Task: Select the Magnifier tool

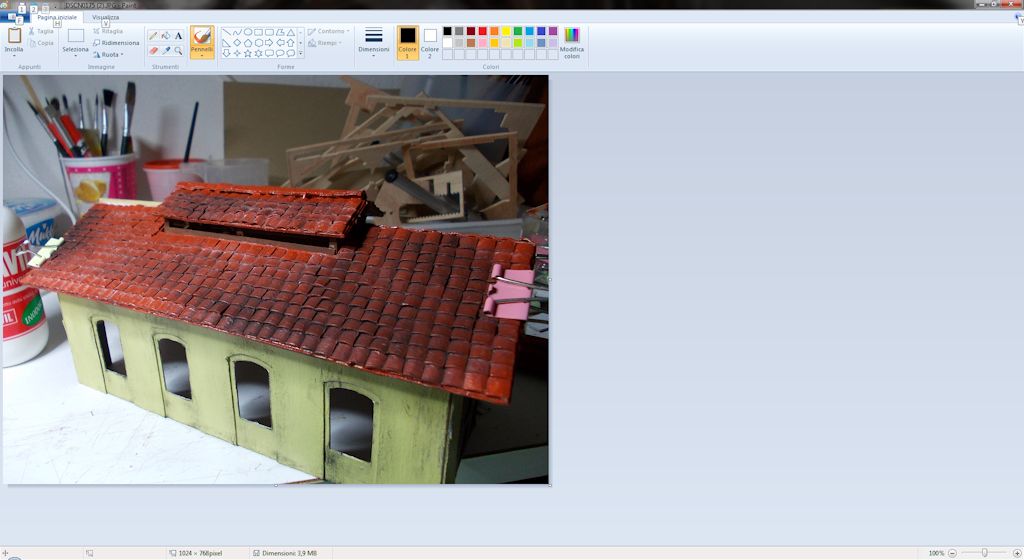Action: pyautogui.click(x=178, y=50)
